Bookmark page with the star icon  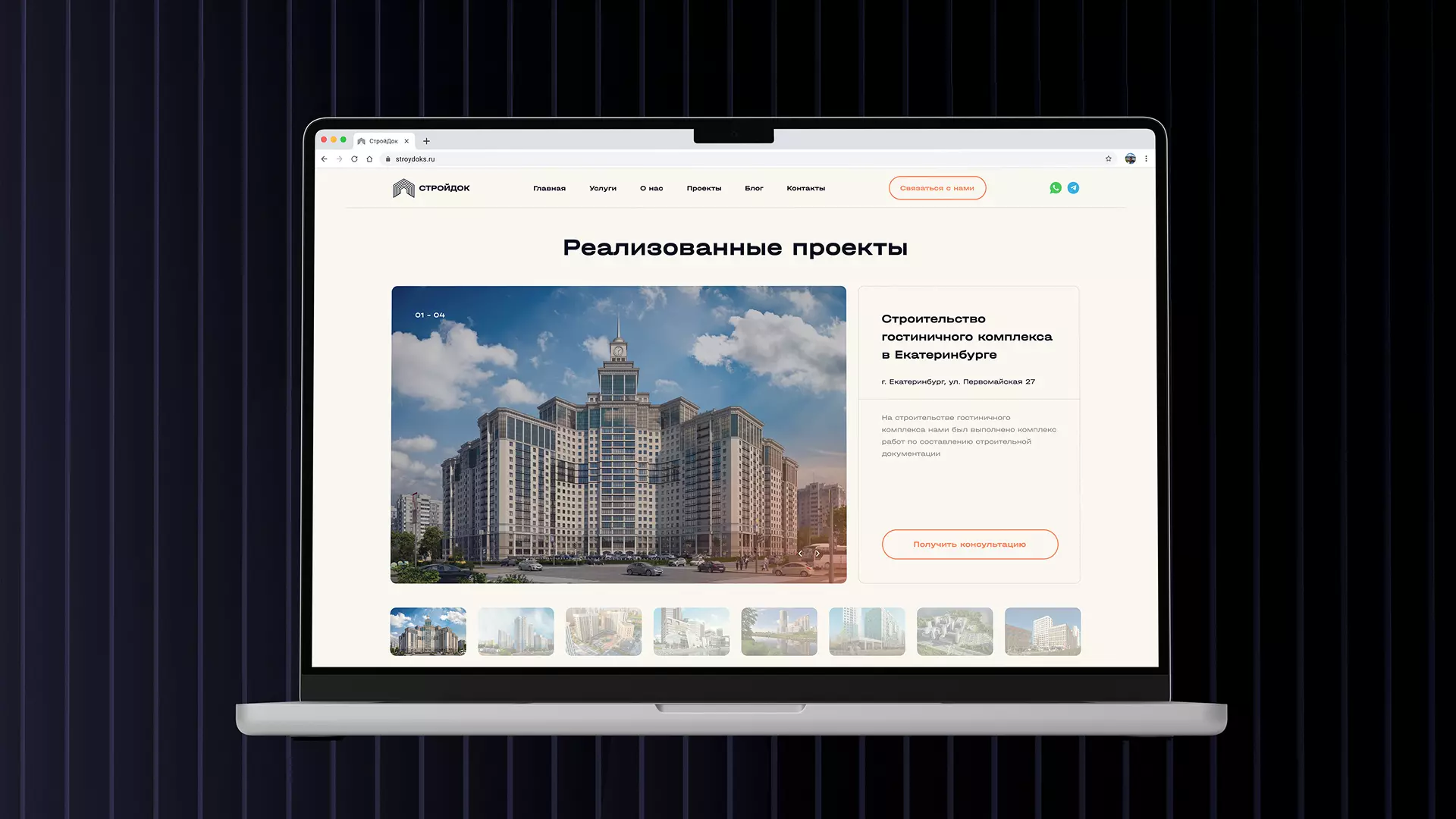tap(1108, 159)
